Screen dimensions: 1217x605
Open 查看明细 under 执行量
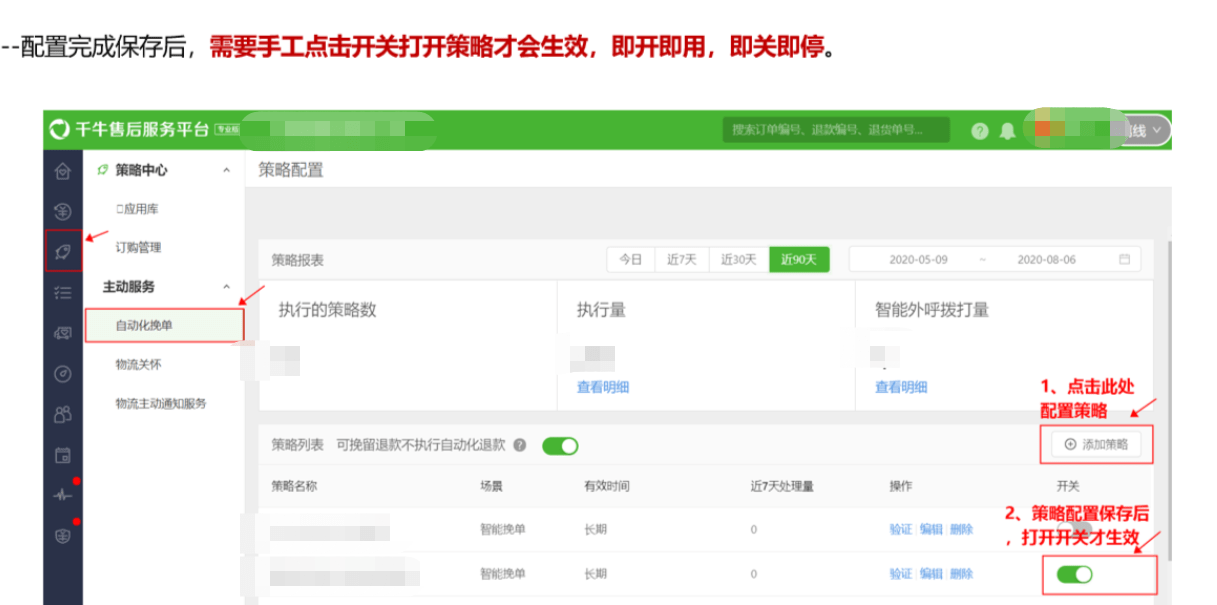[603, 387]
